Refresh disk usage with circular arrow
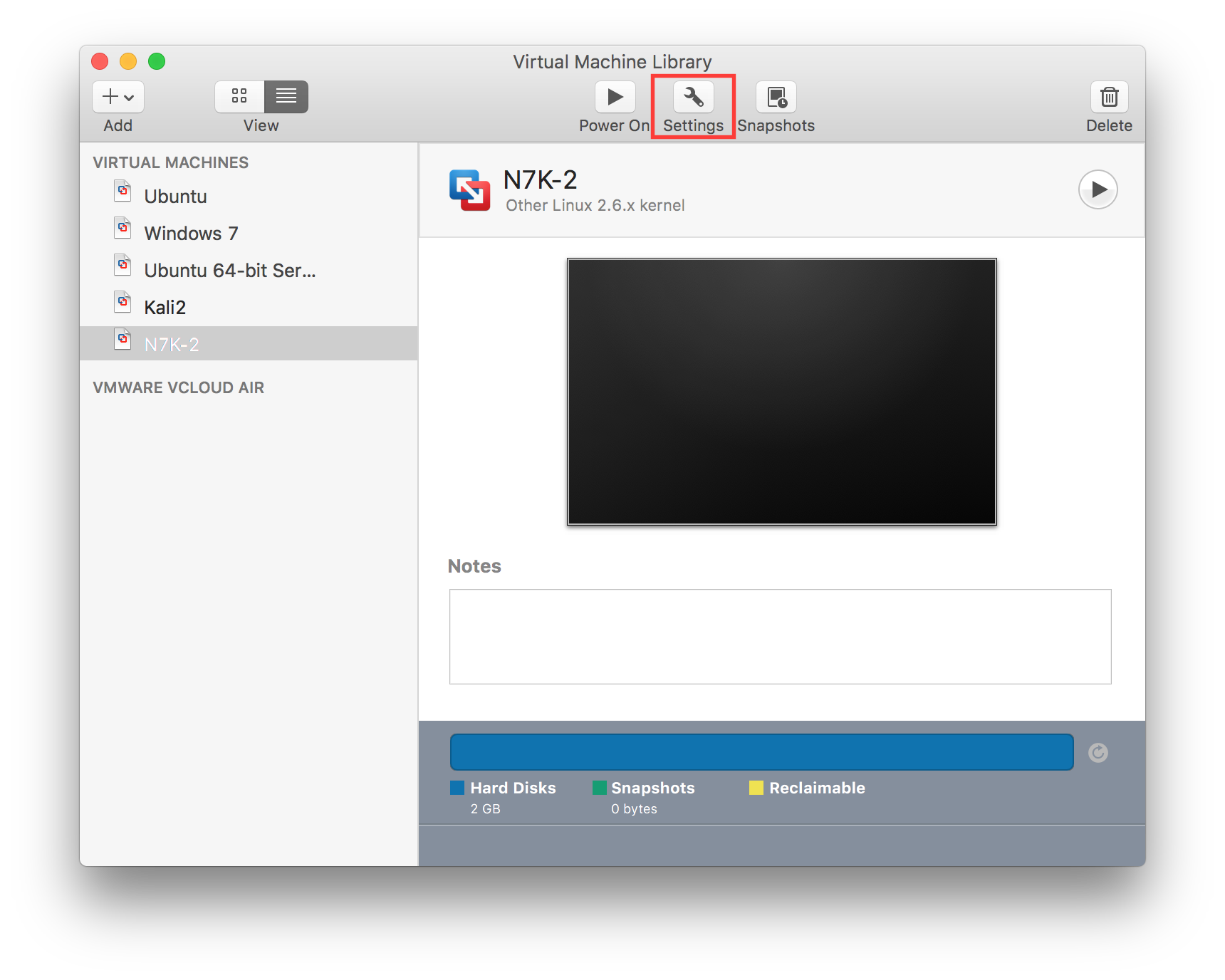This screenshot has height=980, width=1225. click(x=1098, y=753)
